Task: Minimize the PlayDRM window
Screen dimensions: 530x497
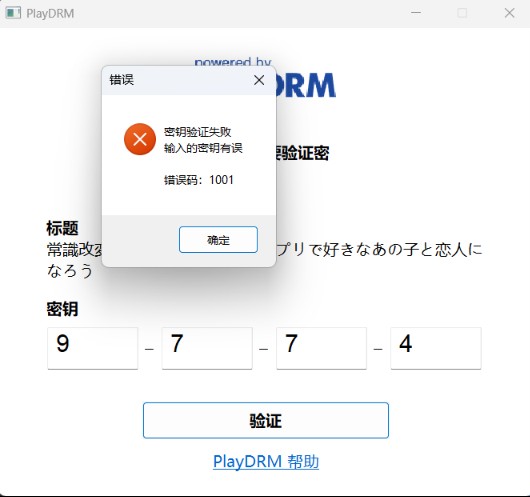Action: click(416, 13)
